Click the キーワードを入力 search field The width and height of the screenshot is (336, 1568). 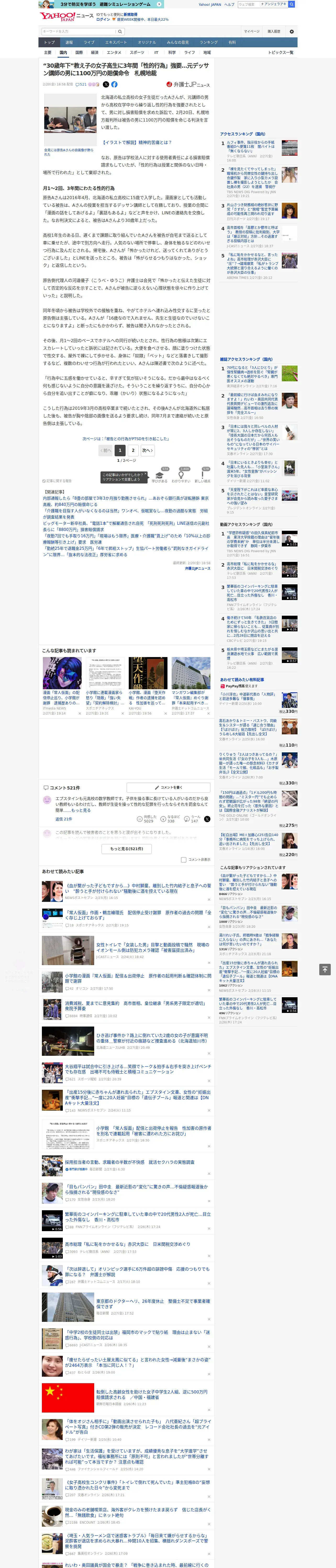[x=78, y=32]
